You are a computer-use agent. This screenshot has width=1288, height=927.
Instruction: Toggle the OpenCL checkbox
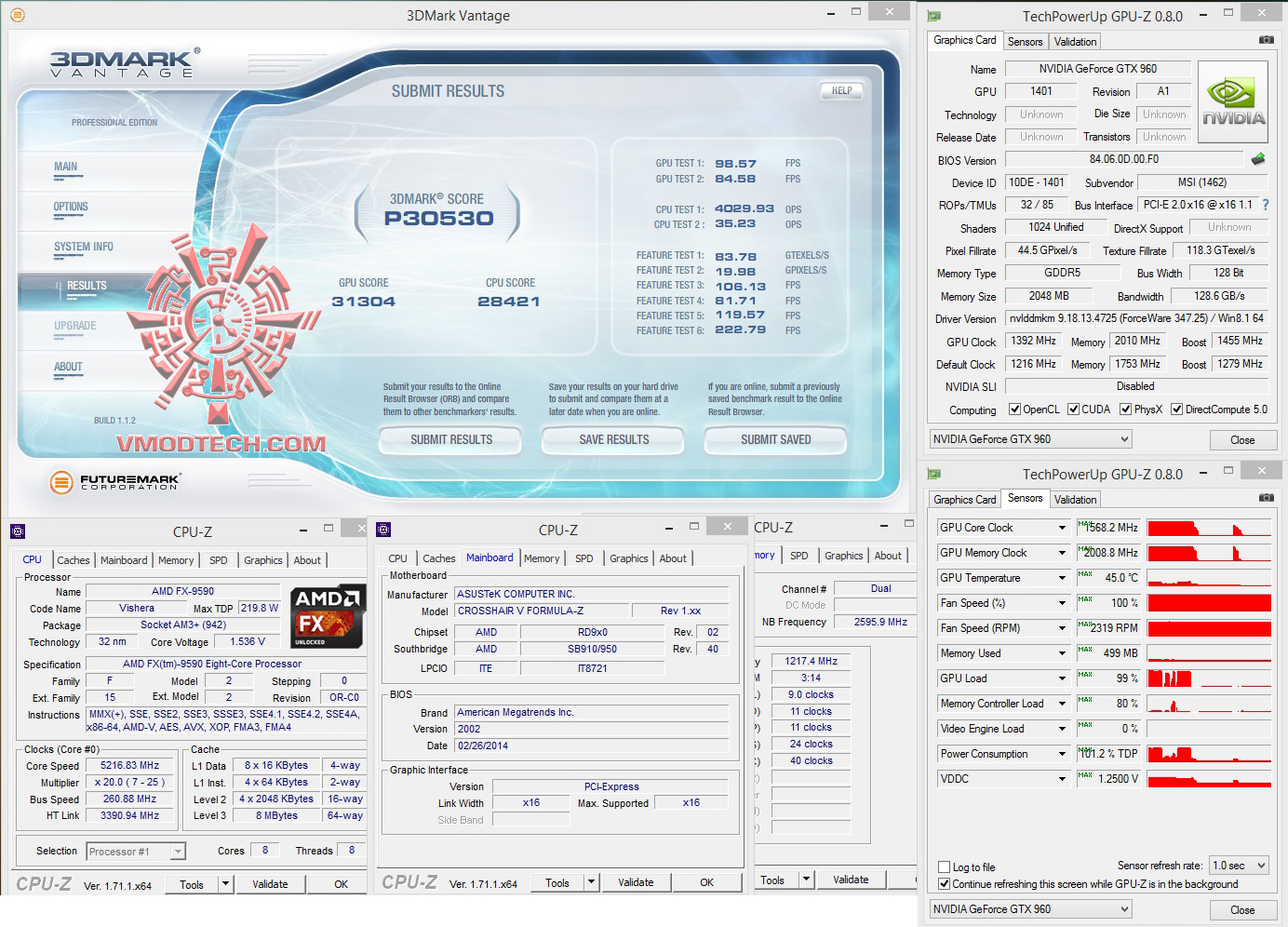click(x=1014, y=410)
